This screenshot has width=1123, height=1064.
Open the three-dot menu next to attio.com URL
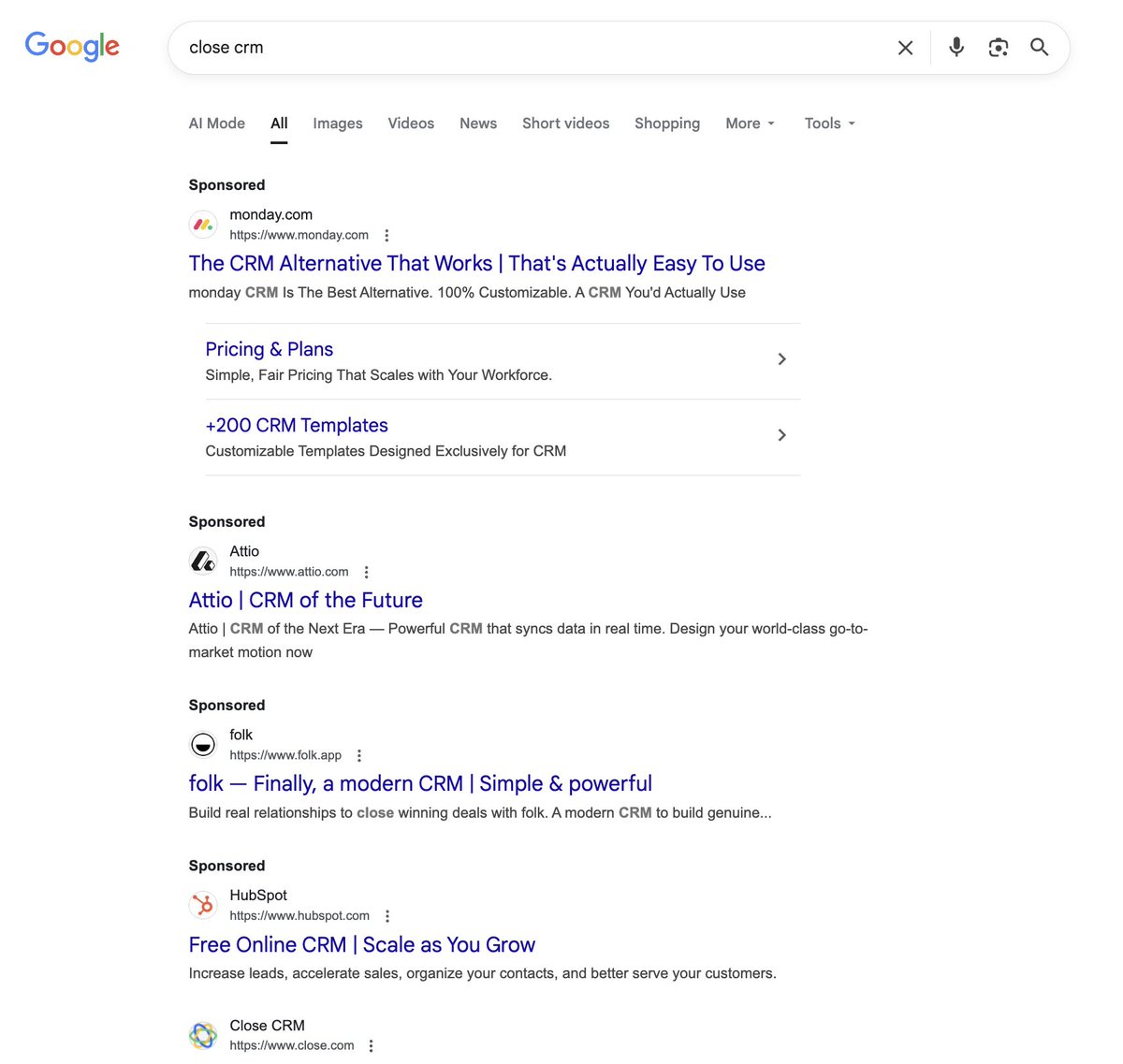pyautogui.click(x=366, y=573)
